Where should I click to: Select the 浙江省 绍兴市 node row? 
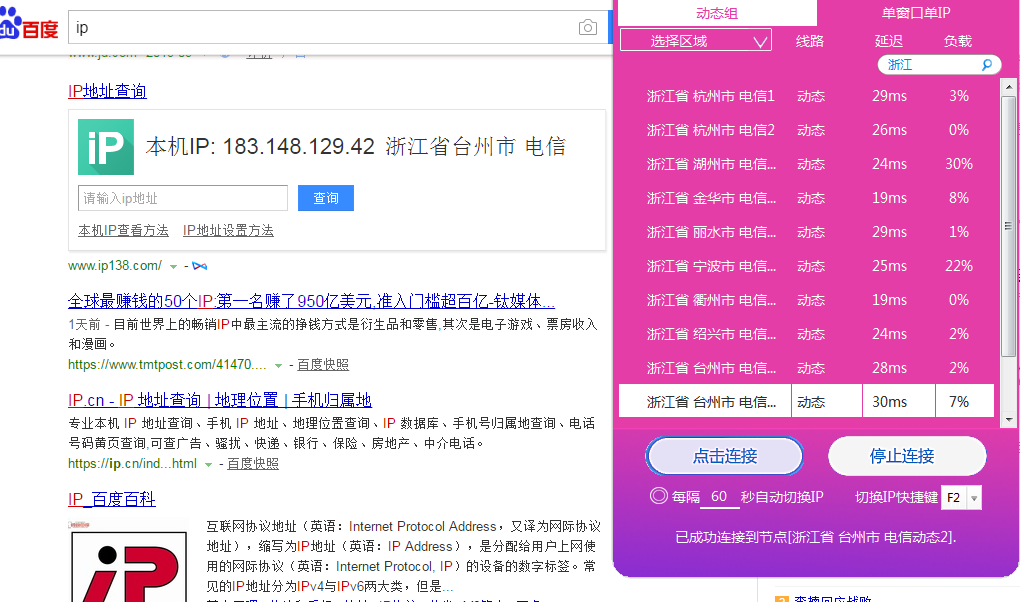tap(807, 334)
